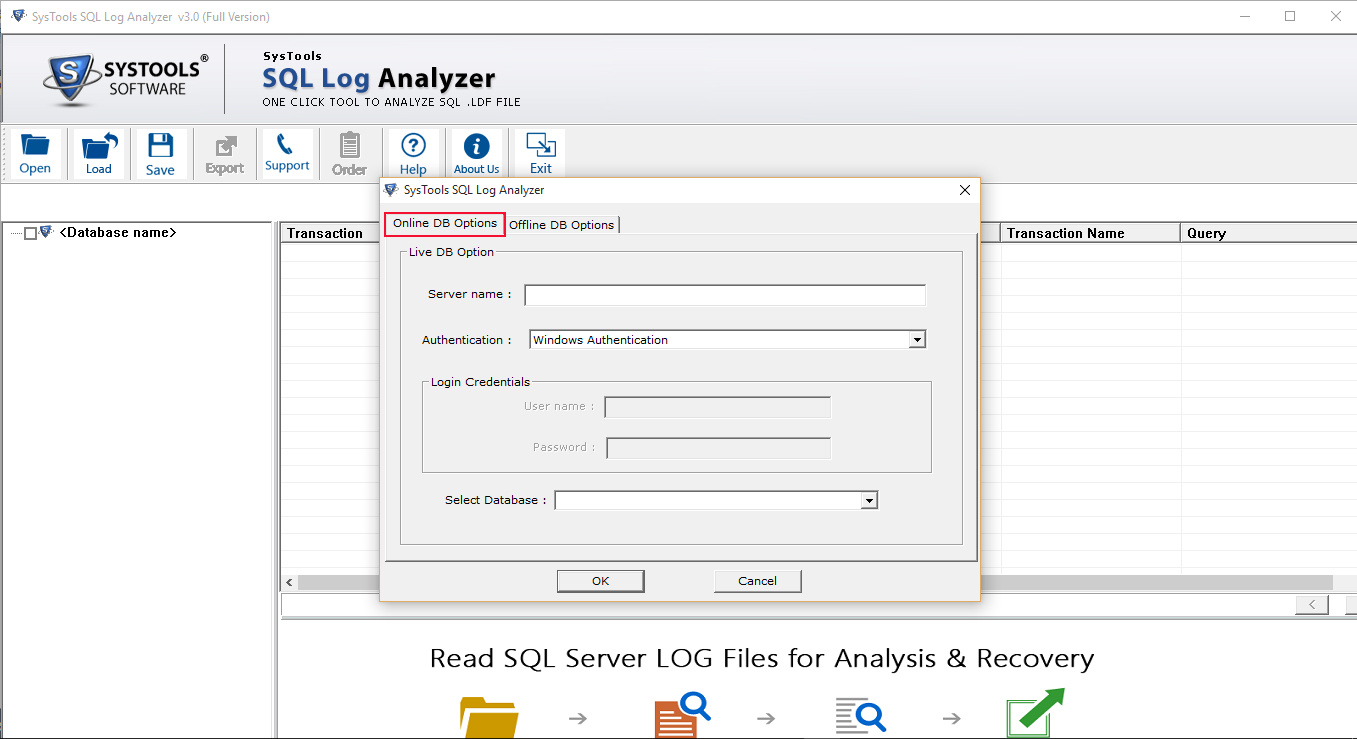Viewport: 1357px width, 739px height.
Task: Click the Order clipboard icon
Action: [x=350, y=154]
